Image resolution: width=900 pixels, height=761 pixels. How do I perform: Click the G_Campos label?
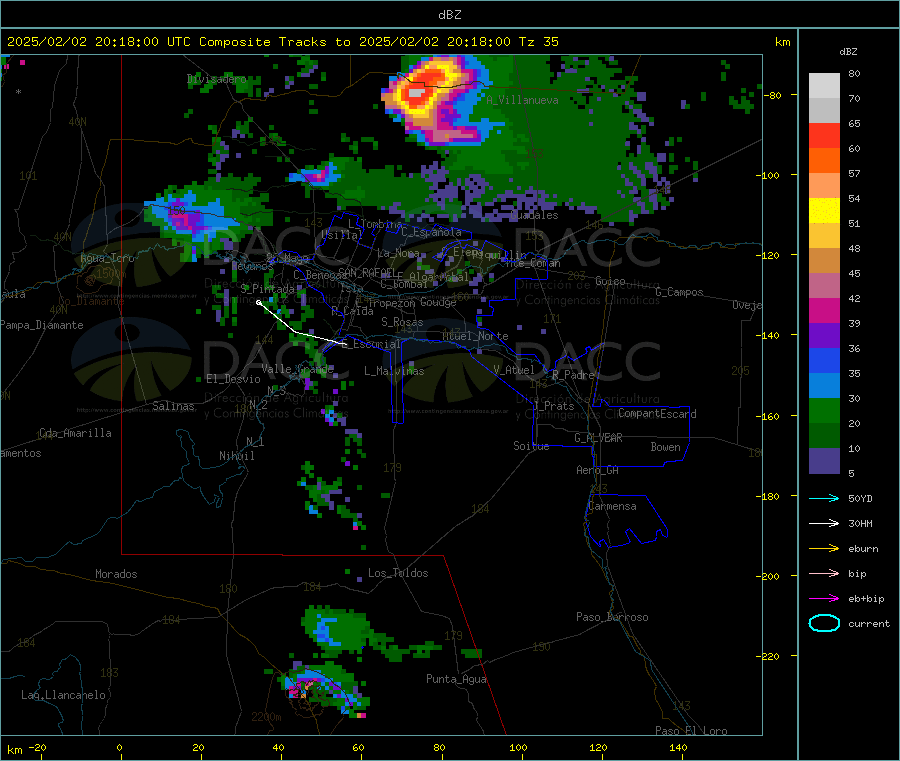coord(679,292)
